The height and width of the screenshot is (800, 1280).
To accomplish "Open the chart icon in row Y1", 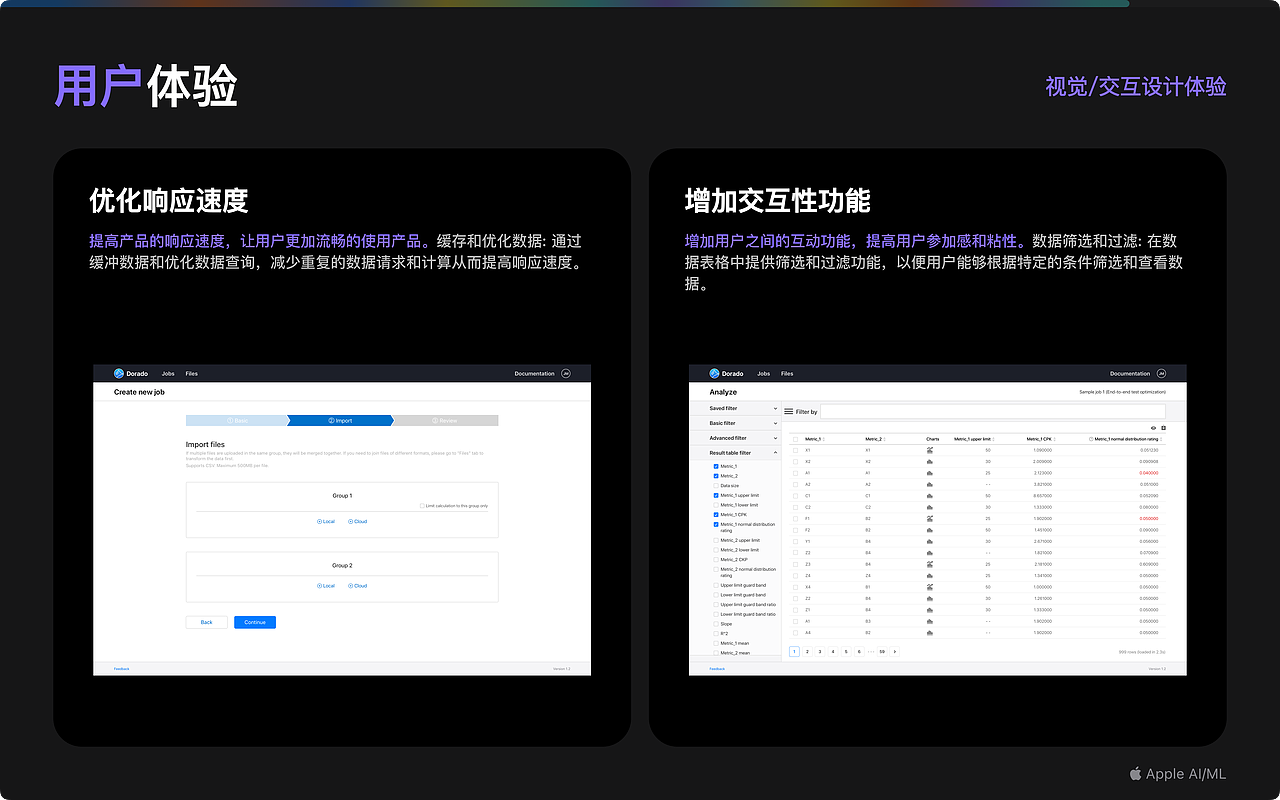I will point(930,542).
